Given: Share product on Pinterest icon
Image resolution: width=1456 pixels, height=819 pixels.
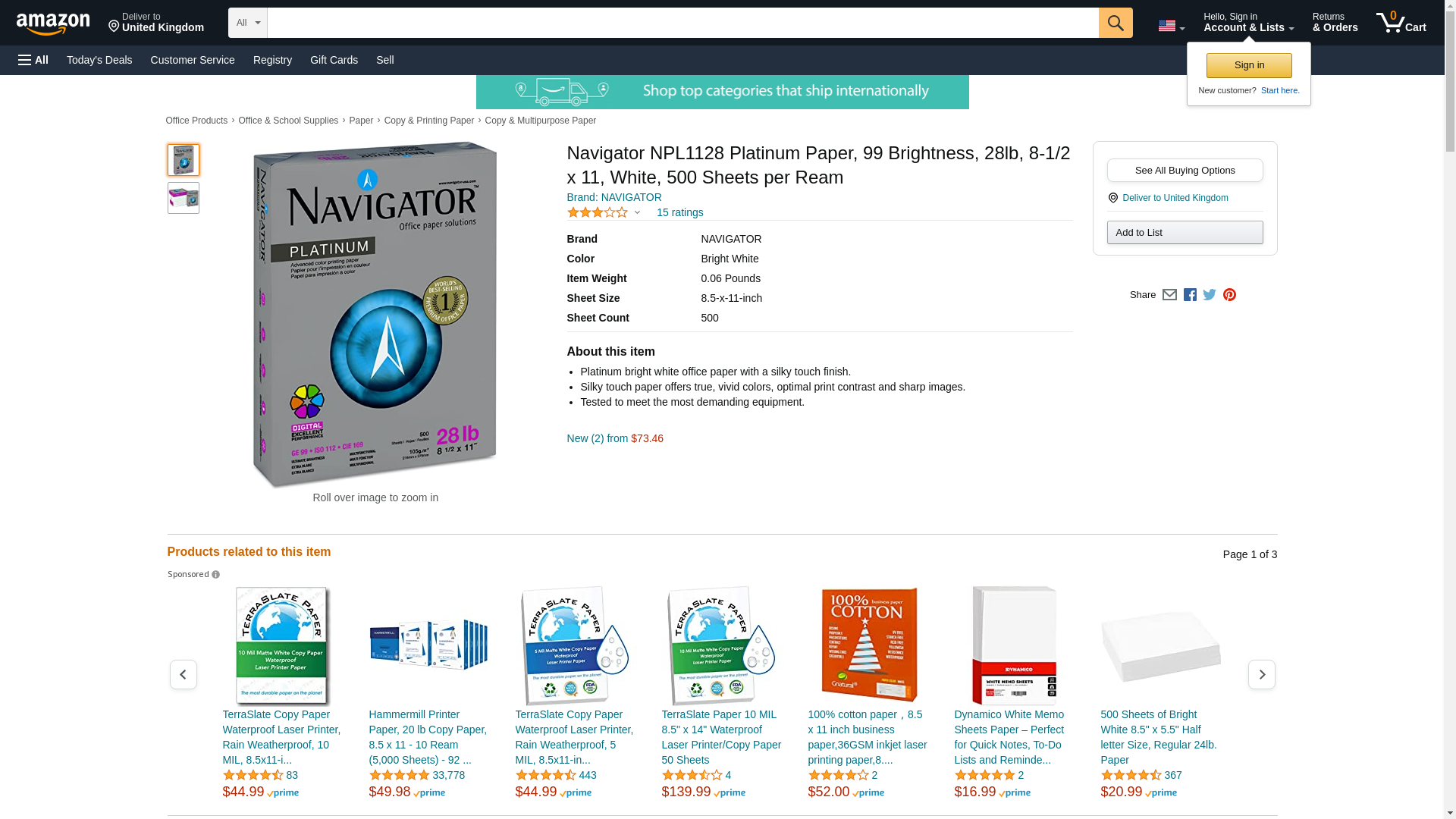Looking at the screenshot, I should [1229, 295].
